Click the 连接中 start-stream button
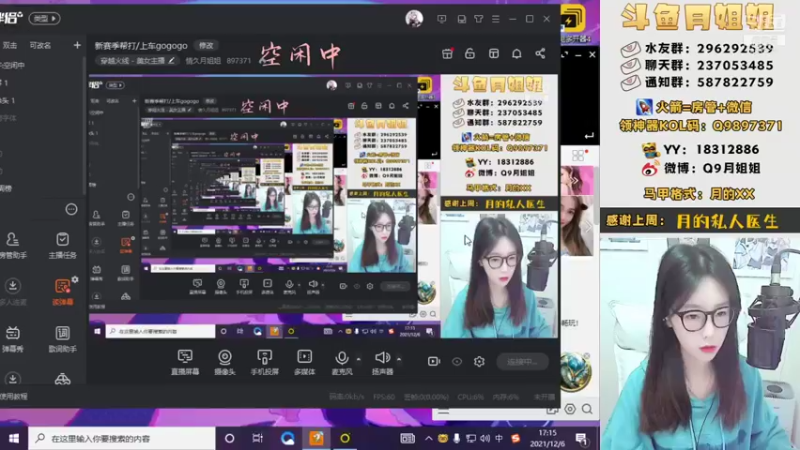Viewport: 800px width, 450px height. tap(522, 361)
